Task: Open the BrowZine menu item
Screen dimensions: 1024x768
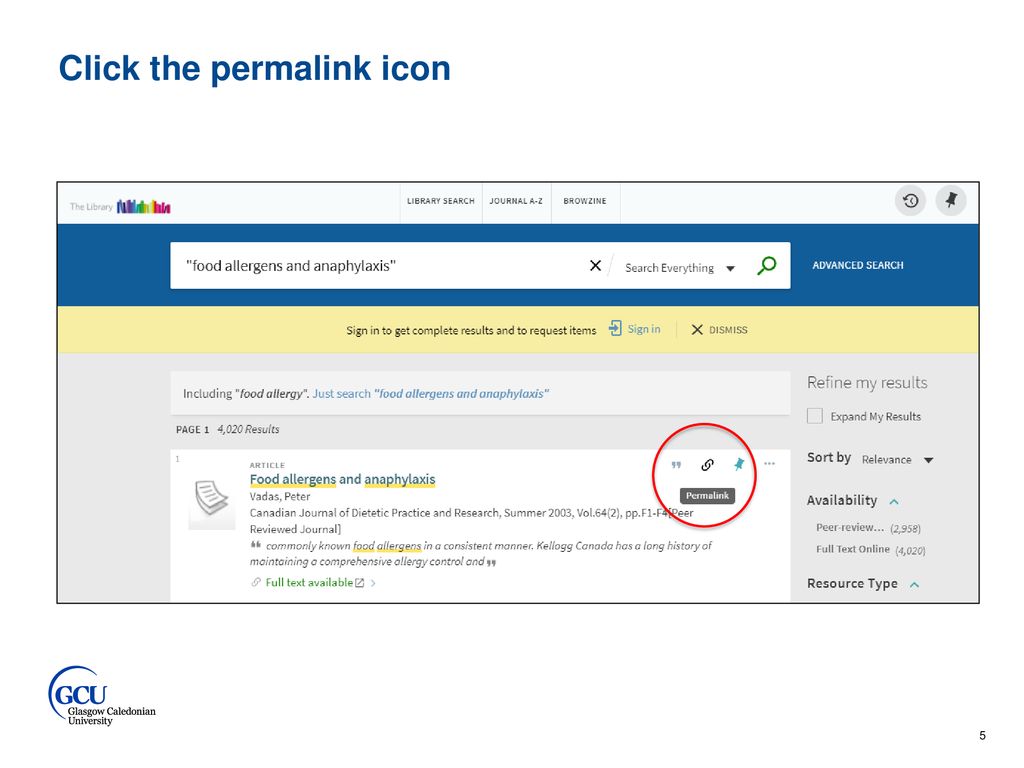Action: click(x=584, y=201)
